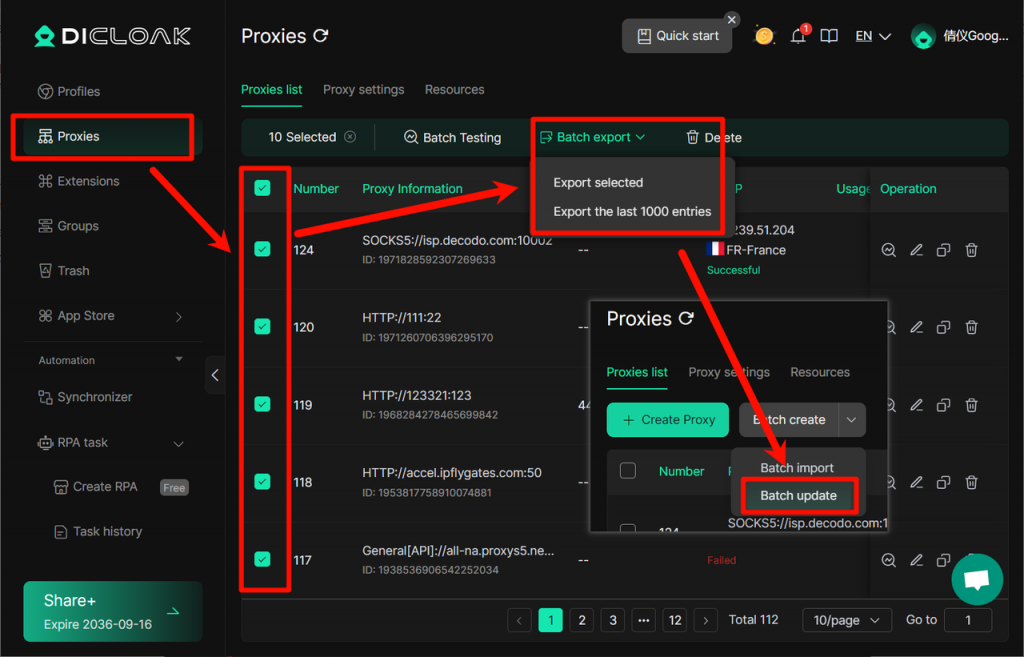Edit proxy 120 using the pencil icon
Screen dimensions: 1024x657
tap(916, 327)
